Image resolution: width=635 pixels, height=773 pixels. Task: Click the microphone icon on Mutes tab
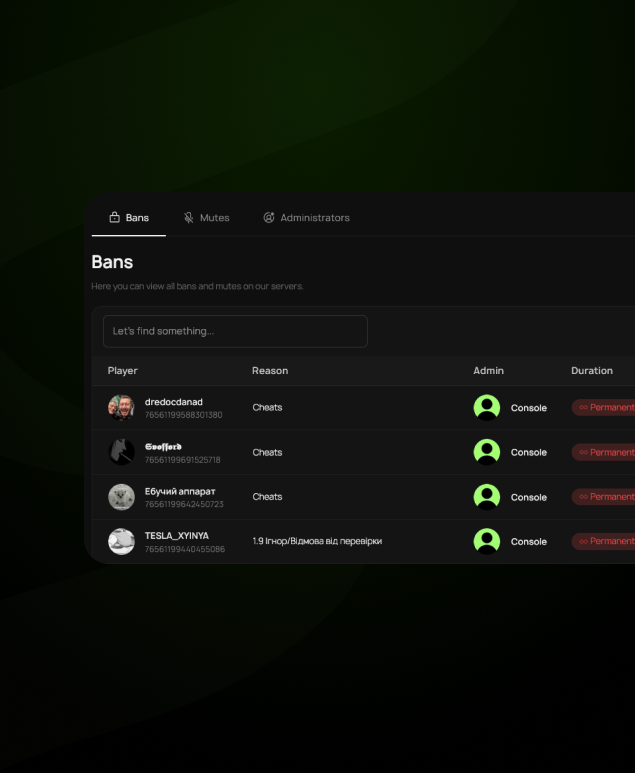(x=188, y=218)
